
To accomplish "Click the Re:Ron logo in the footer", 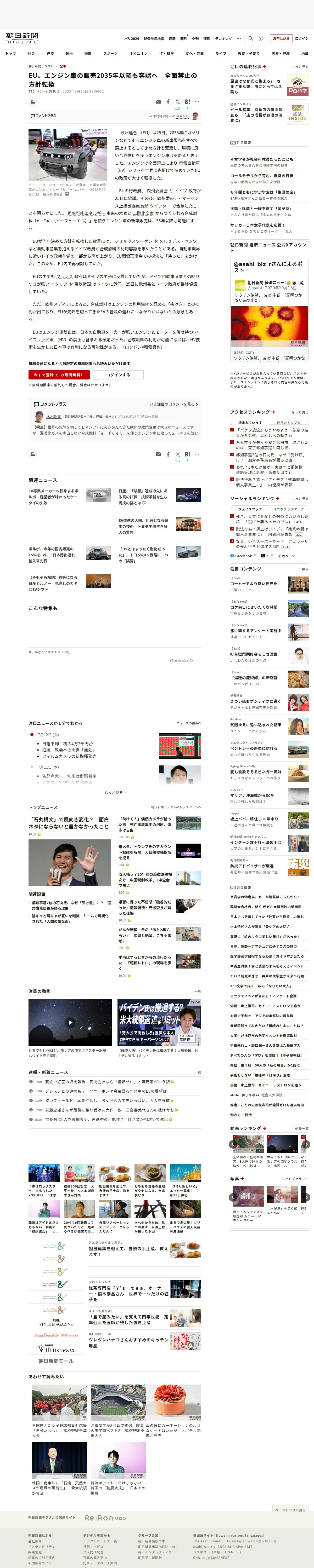I will tap(105, 1518).
